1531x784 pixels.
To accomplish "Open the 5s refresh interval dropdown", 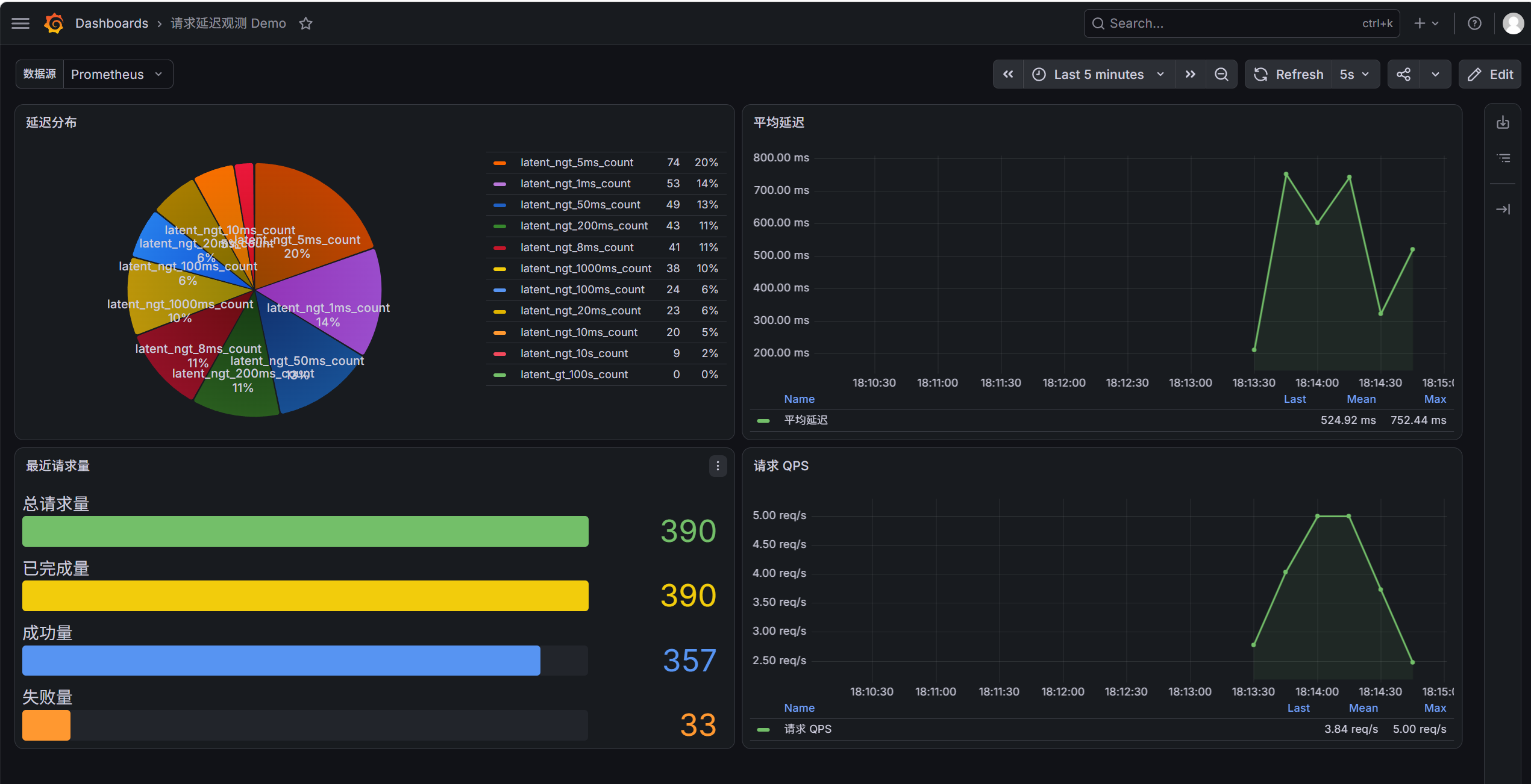I will pos(1355,74).
